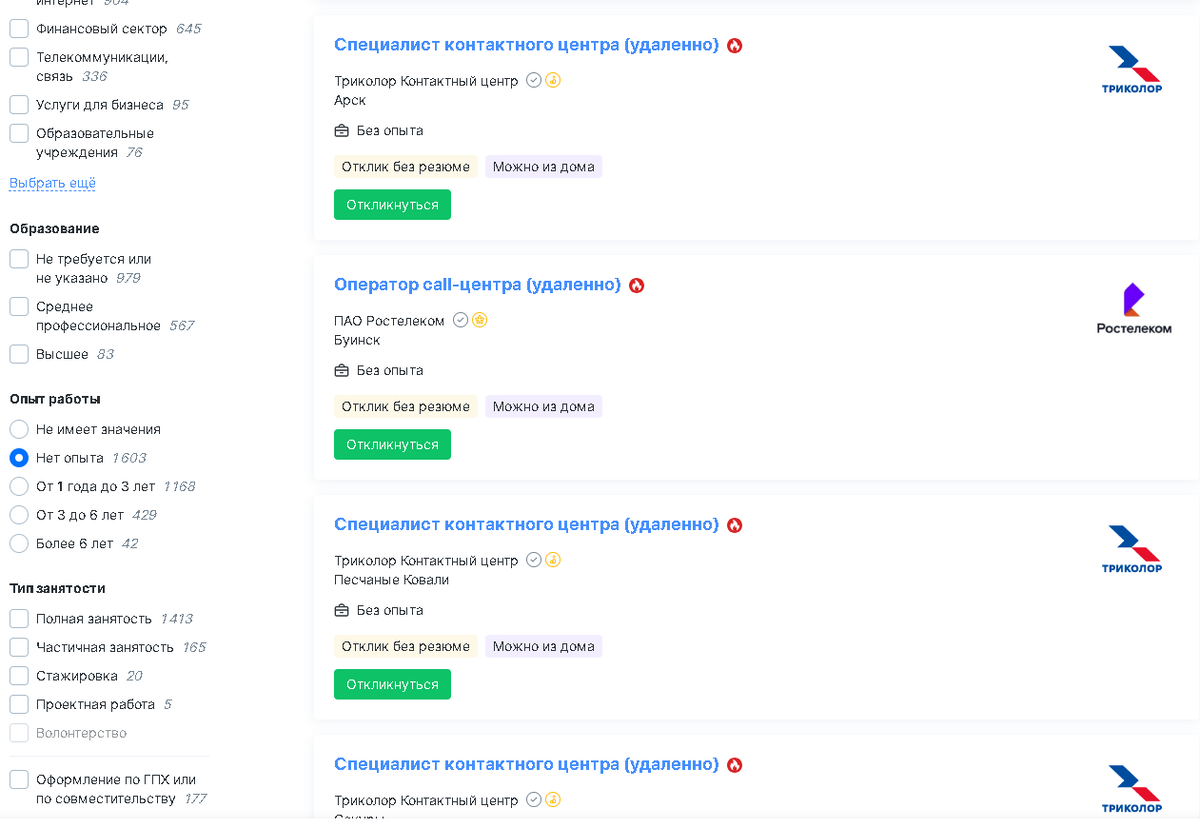
Task: Check the Не требуется или не указано education checkbox
Action: click(19, 259)
